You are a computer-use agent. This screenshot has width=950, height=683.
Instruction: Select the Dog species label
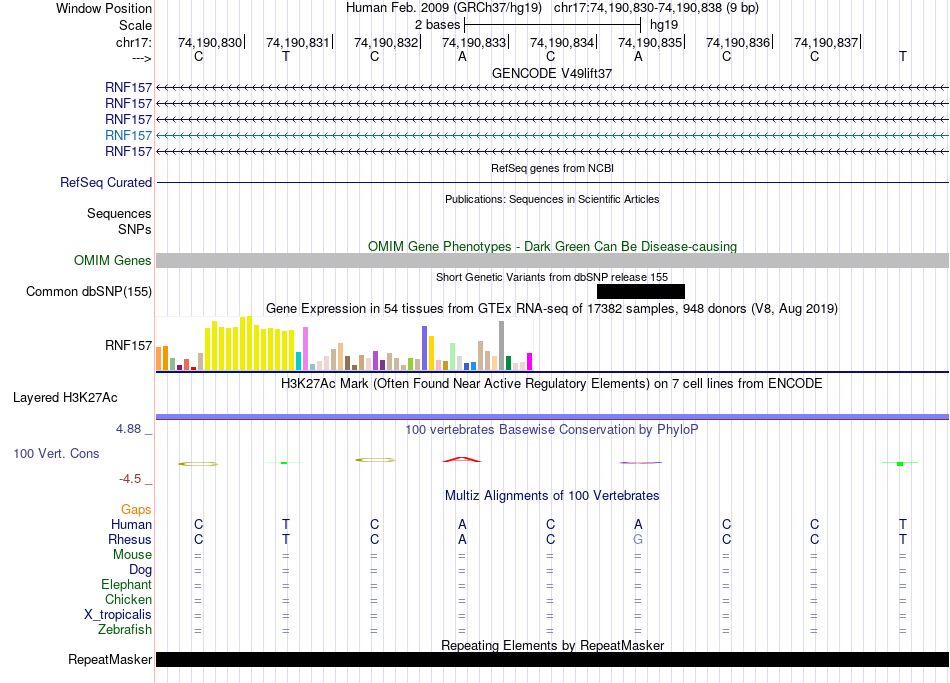pos(141,570)
